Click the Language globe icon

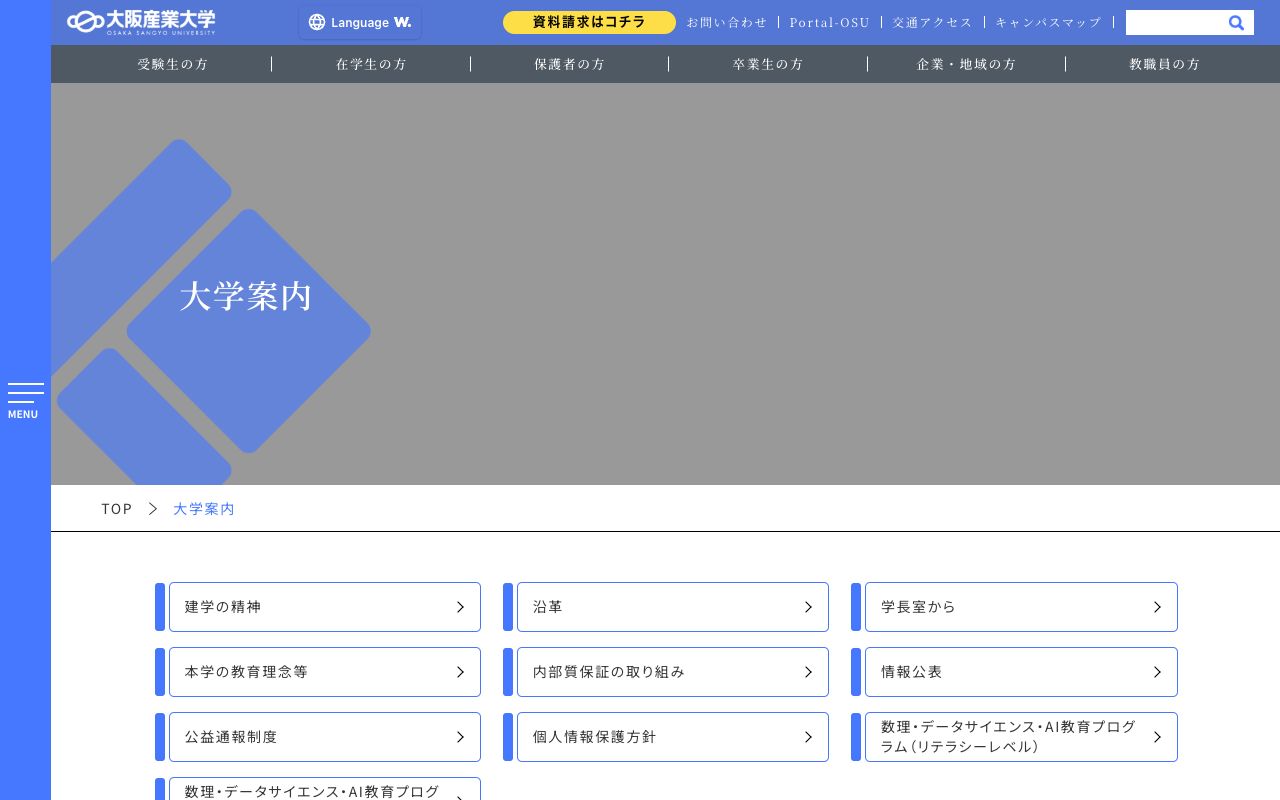coord(317,22)
